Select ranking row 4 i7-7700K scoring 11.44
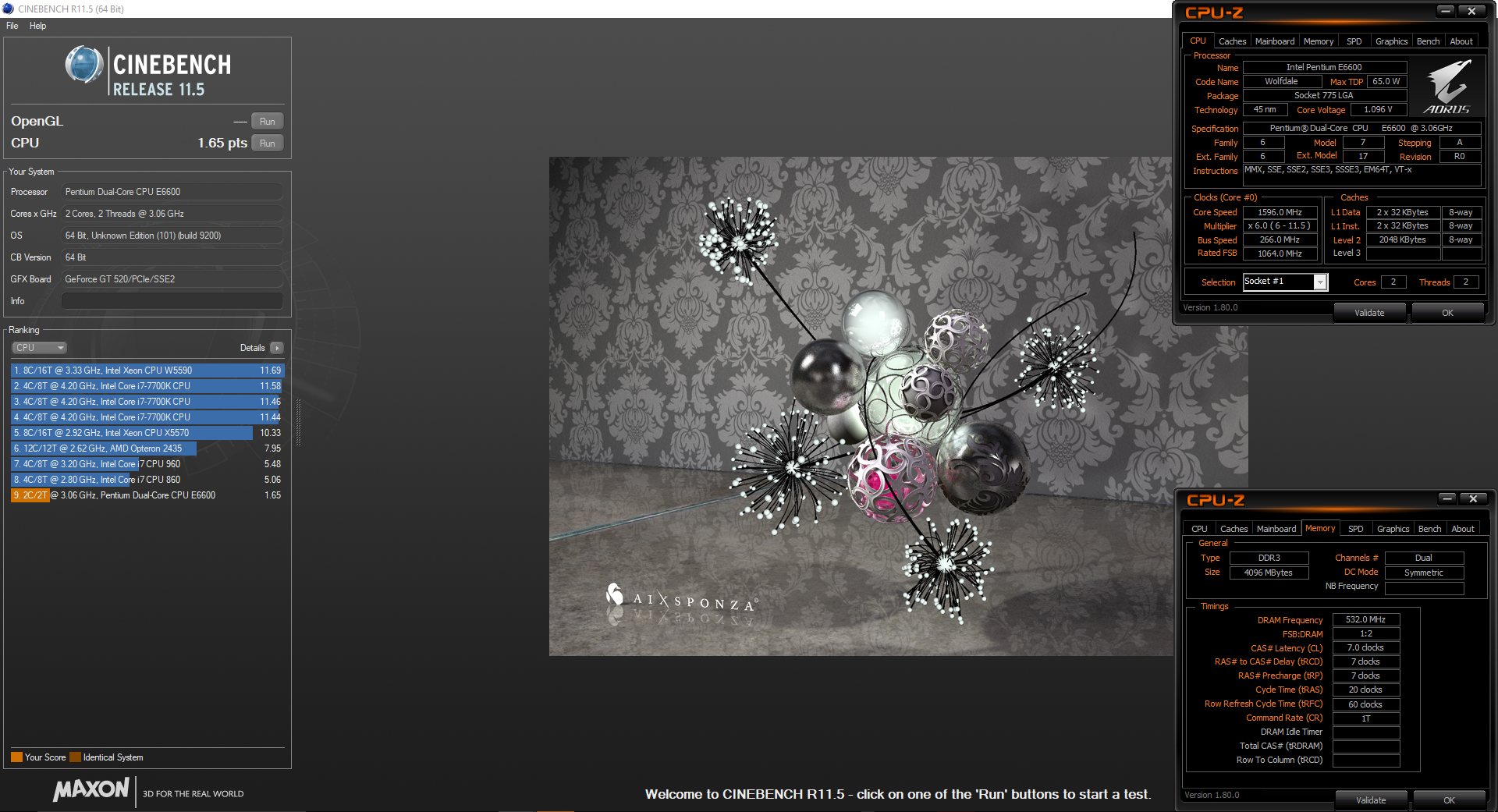 (147, 417)
